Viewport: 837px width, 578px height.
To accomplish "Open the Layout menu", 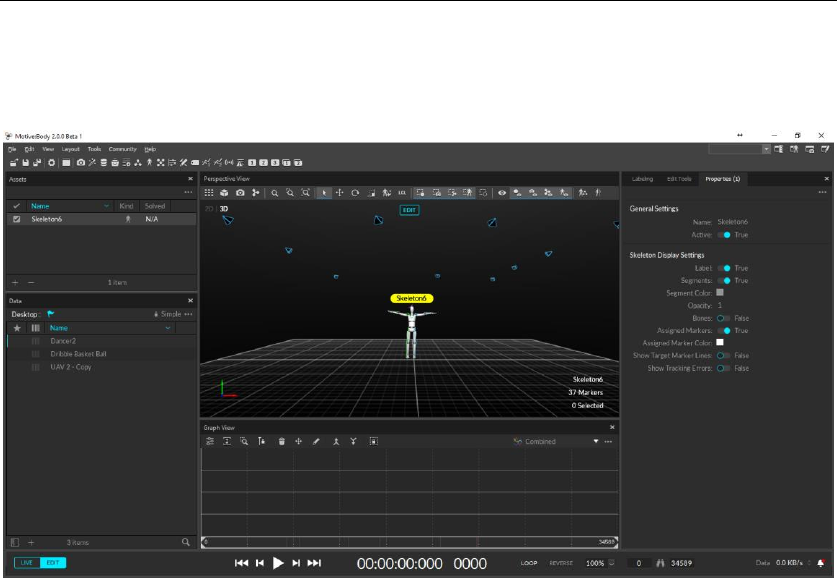I will (x=71, y=149).
